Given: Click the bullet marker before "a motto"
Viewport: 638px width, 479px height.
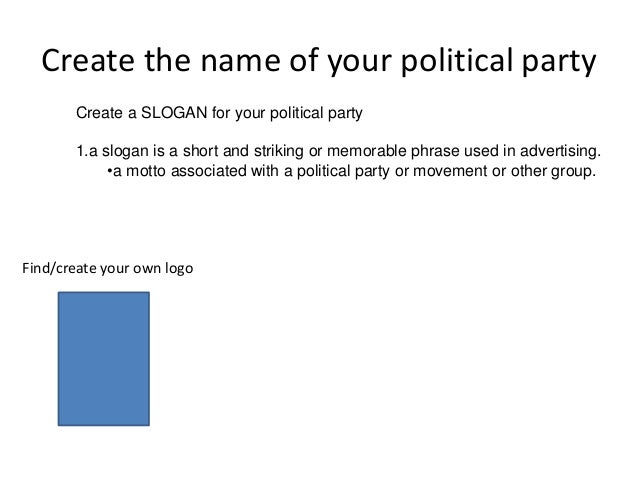Looking at the screenshot, I should tap(108, 170).
